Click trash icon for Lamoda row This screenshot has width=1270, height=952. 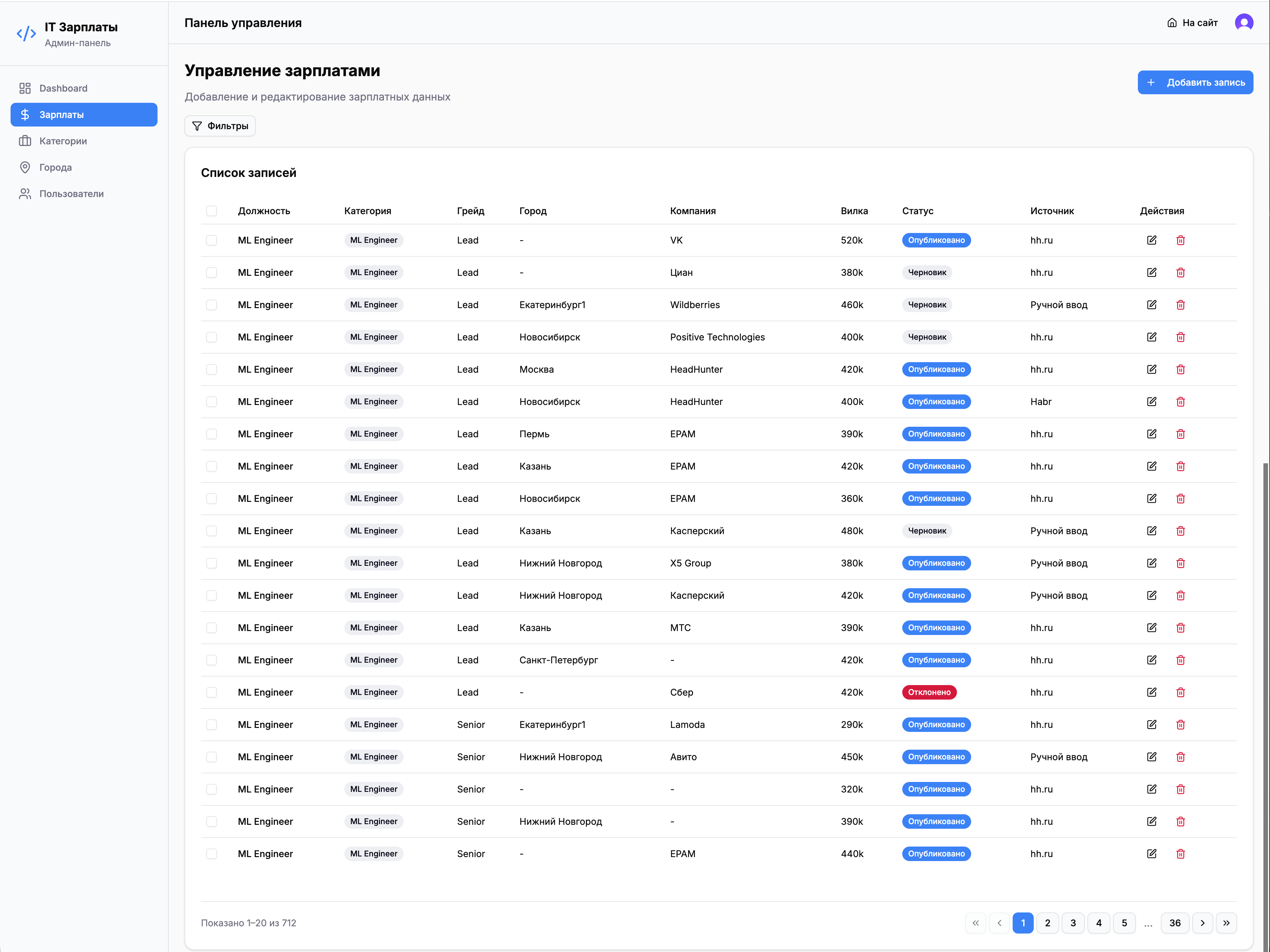(x=1180, y=725)
